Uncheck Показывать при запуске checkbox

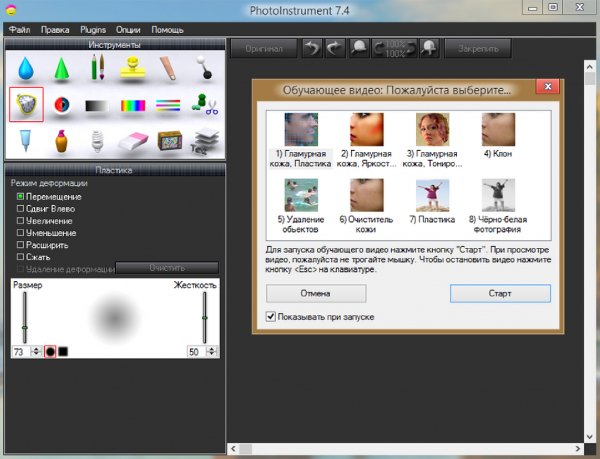pos(271,316)
